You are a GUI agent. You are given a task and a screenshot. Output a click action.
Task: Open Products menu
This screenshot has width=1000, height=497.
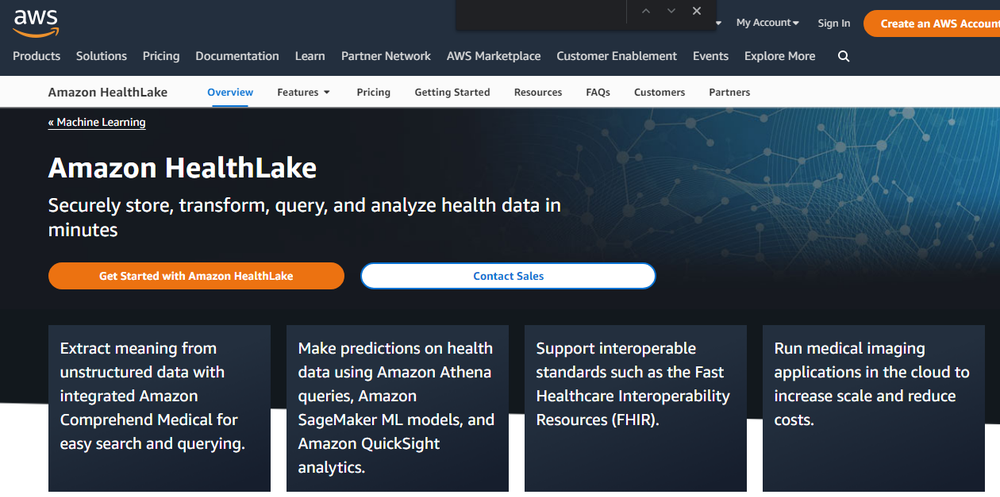(x=36, y=56)
